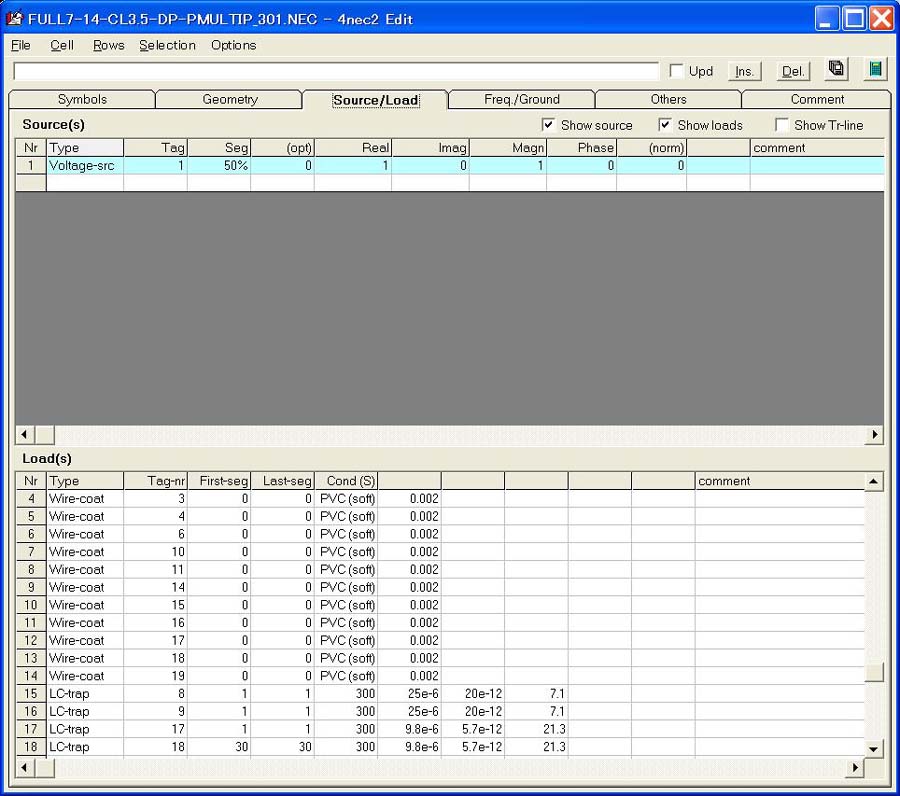Screen dimensions: 900x796
Task: Click the green calculator run icon
Action: point(875,69)
